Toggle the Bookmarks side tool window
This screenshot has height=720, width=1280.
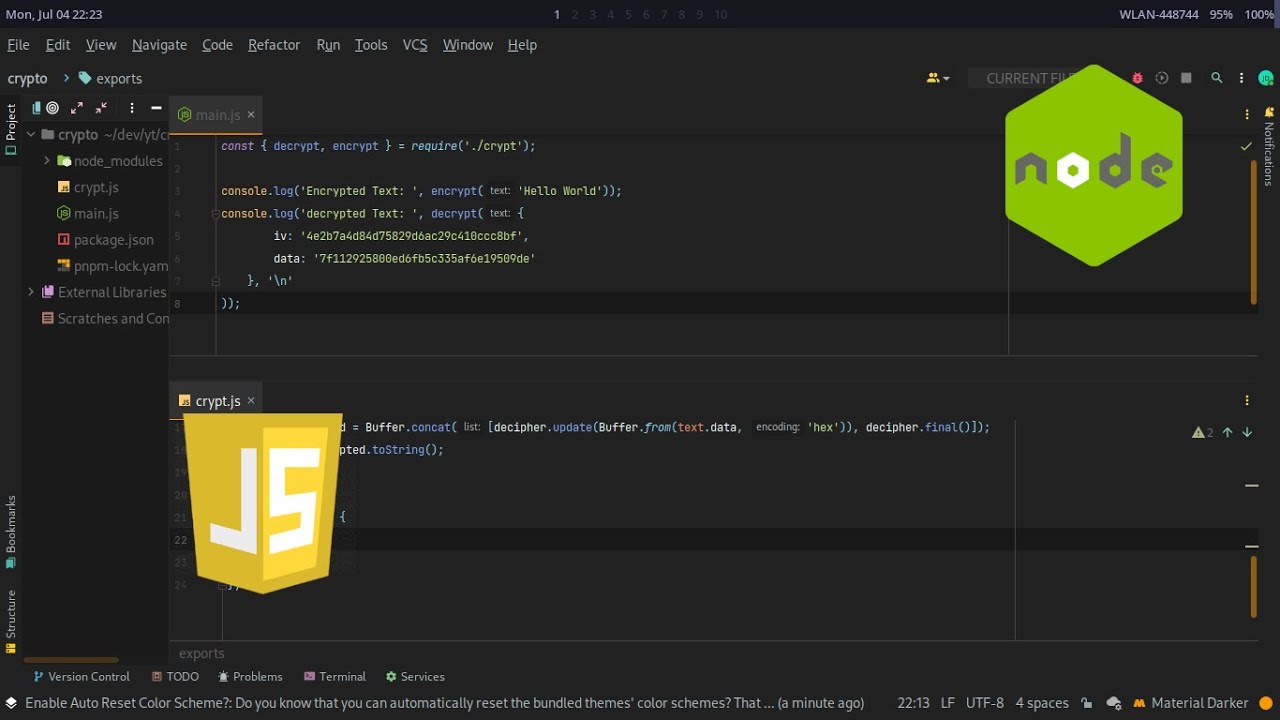tap(11, 532)
